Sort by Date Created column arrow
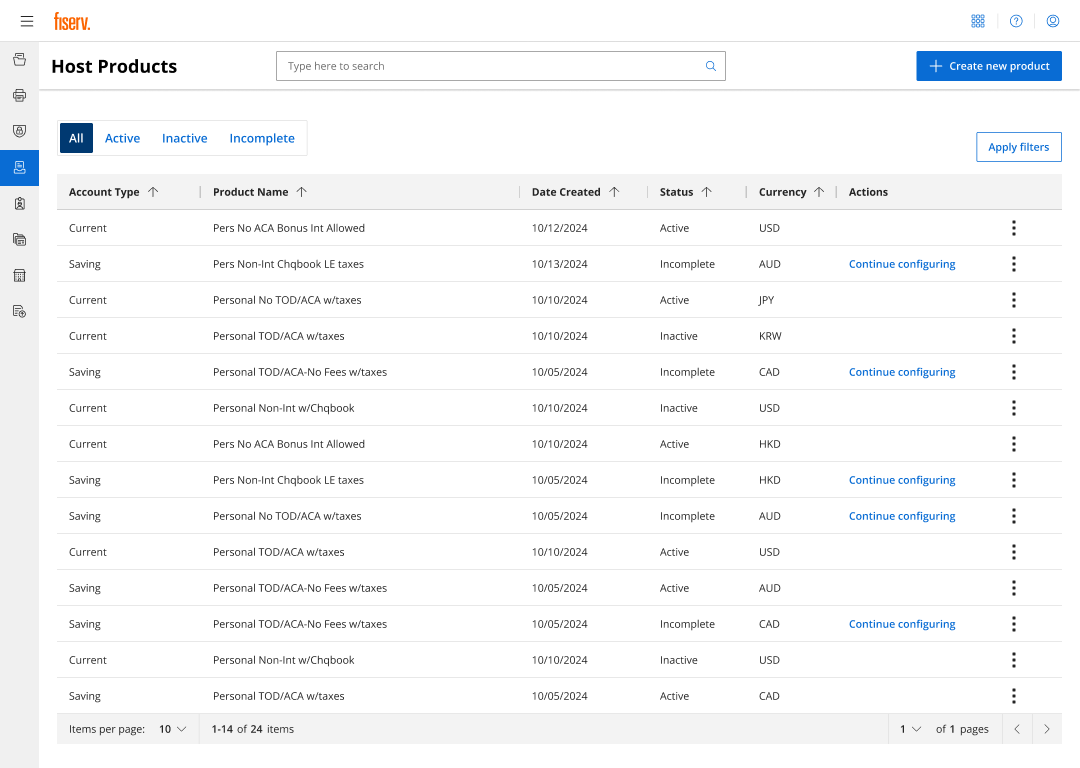 (x=614, y=192)
